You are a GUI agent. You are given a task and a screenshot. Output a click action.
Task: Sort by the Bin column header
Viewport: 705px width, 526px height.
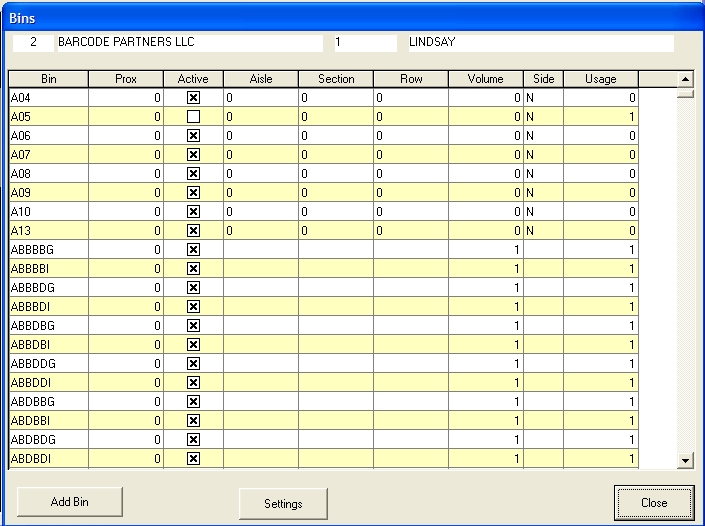click(49, 79)
